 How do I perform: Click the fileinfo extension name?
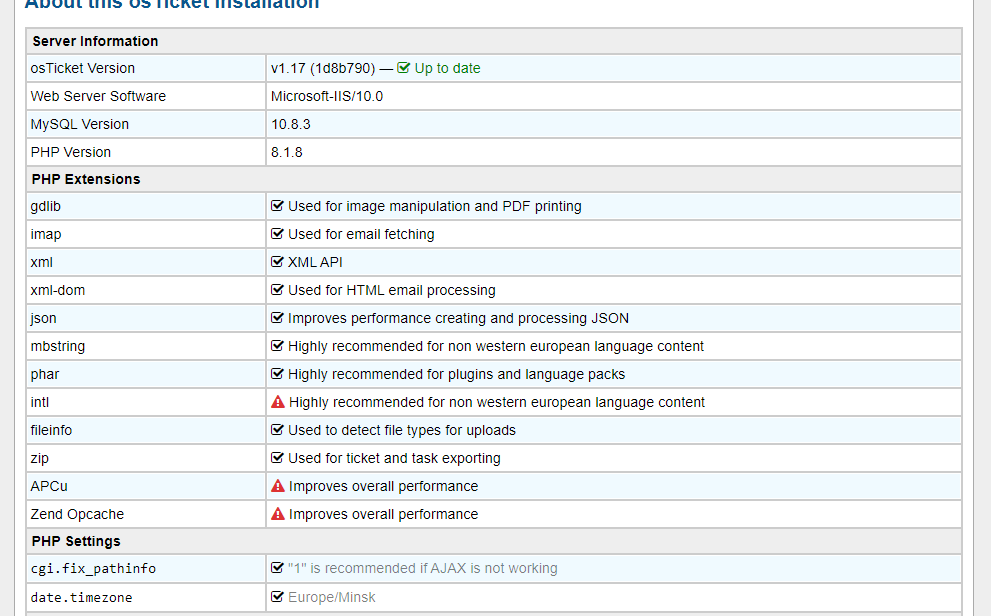click(x=51, y=430)
